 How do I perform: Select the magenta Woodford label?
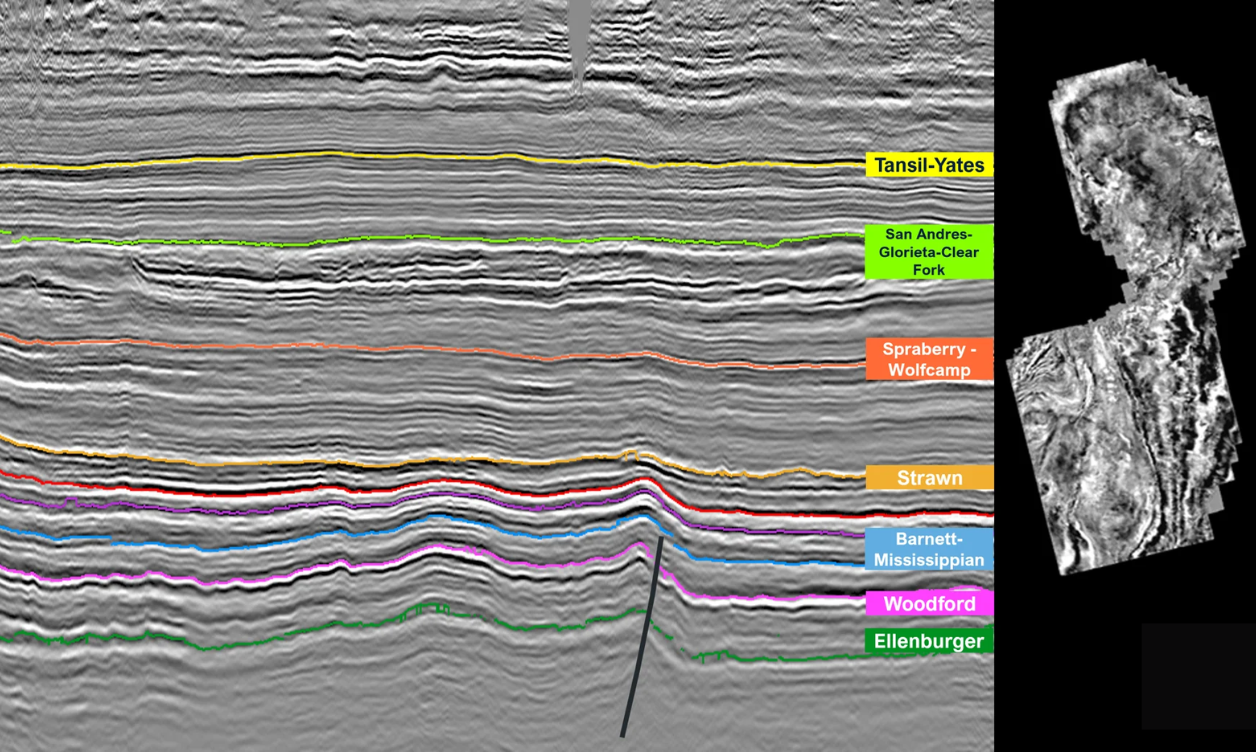pyautogui.click(x=929, y=604)
